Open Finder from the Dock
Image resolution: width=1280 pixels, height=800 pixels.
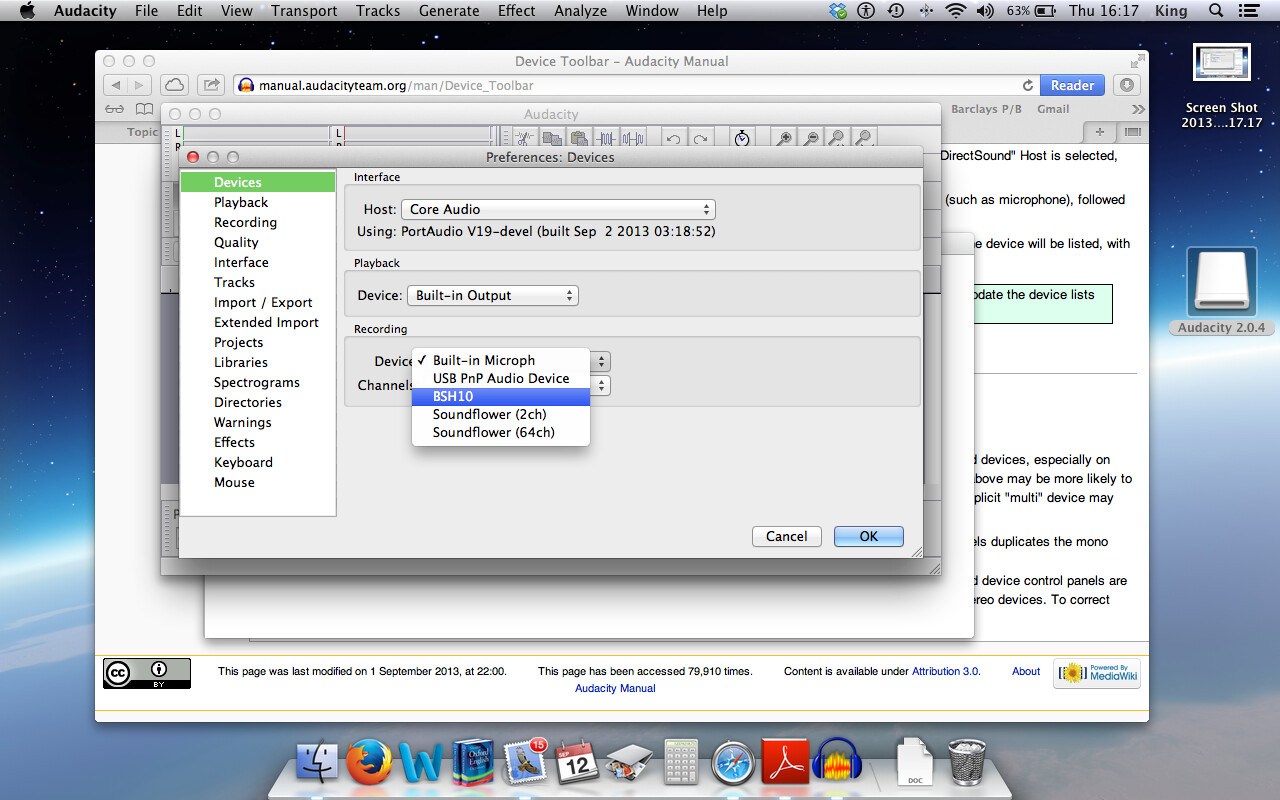319,764
